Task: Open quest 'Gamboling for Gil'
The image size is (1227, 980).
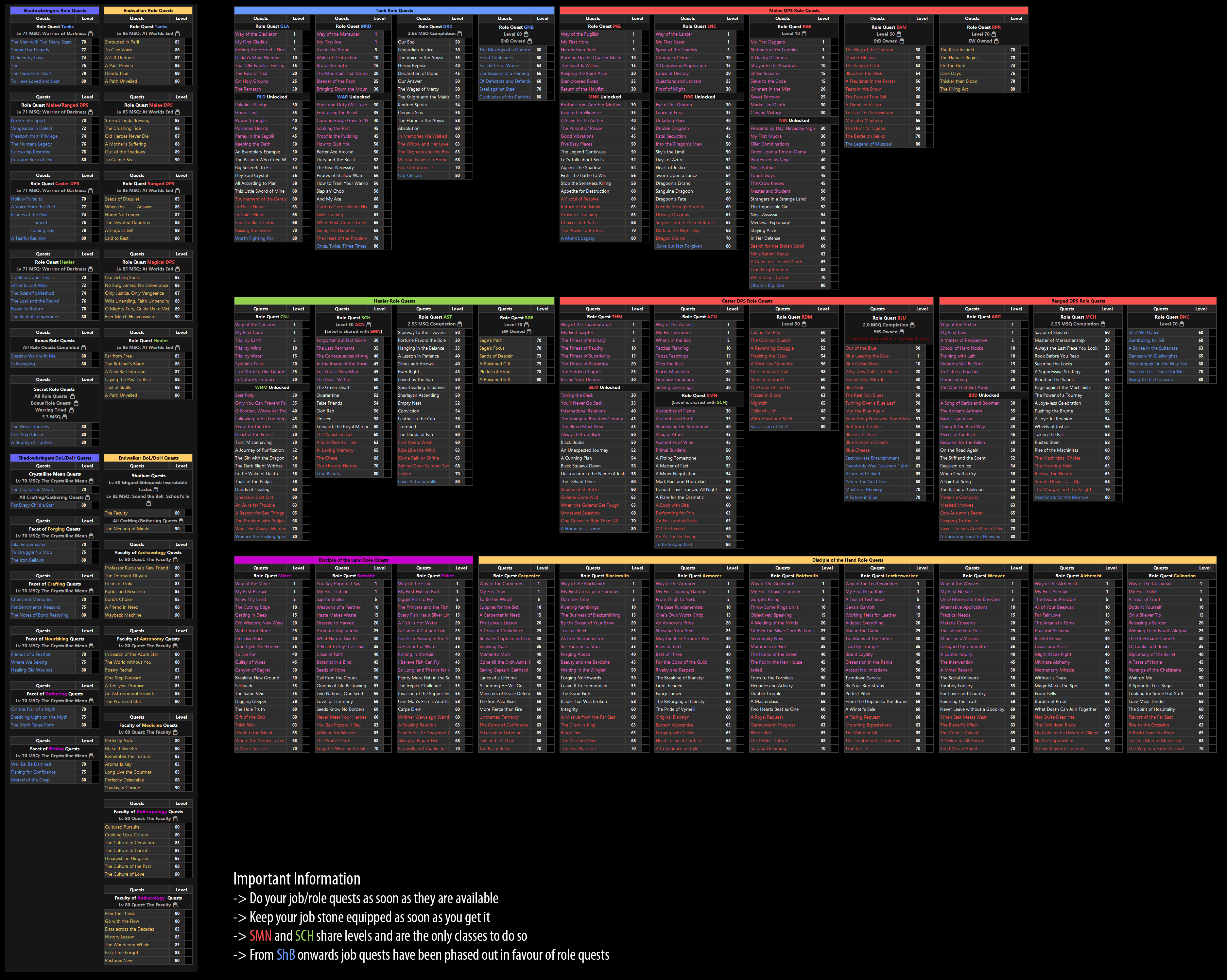Action: 1146,340
